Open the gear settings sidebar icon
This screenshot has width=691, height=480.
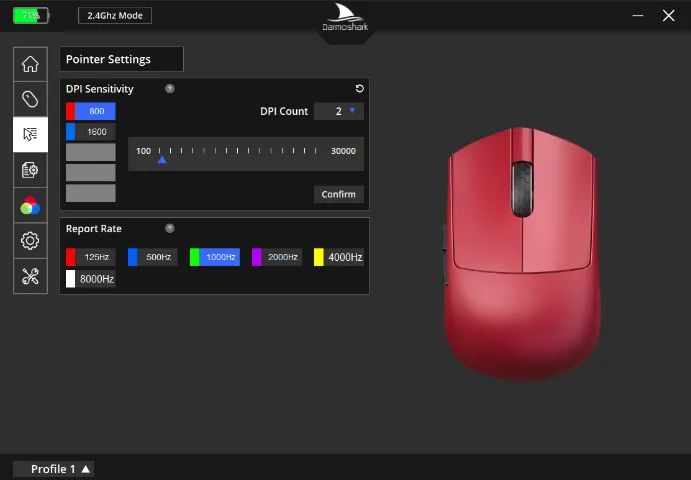[30, 241]
